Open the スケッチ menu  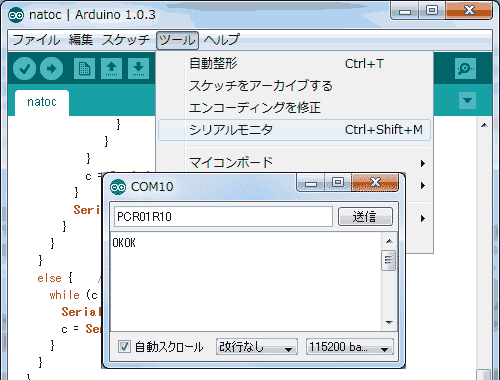pos(126,40)
